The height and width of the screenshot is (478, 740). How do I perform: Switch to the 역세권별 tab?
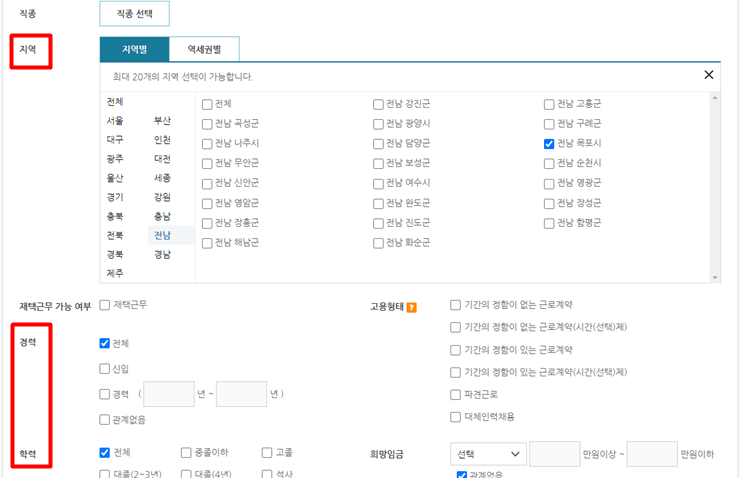pyautogui.click(x=204, y=49)
